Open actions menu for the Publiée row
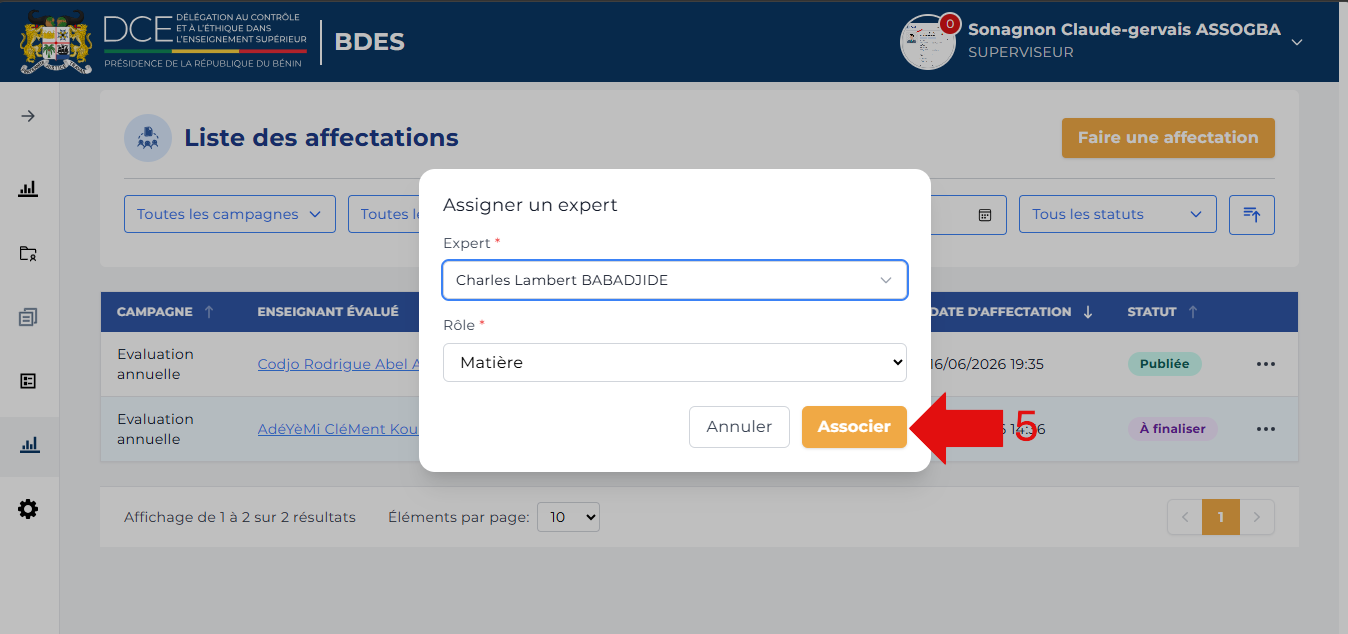The width and height of the screenshot is (1348, 634). point(1266,364)
